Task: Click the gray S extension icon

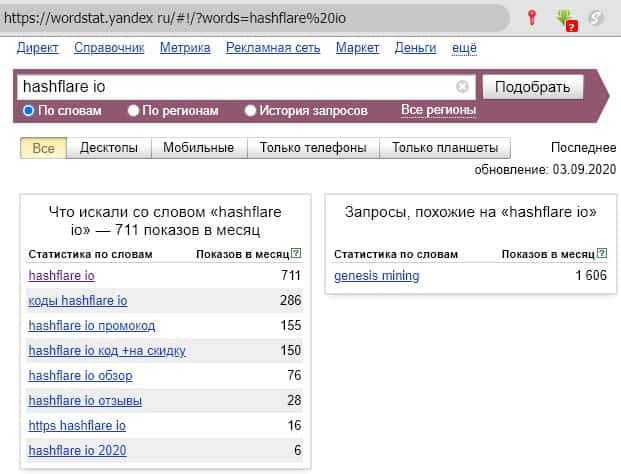Action: point(597,17)
